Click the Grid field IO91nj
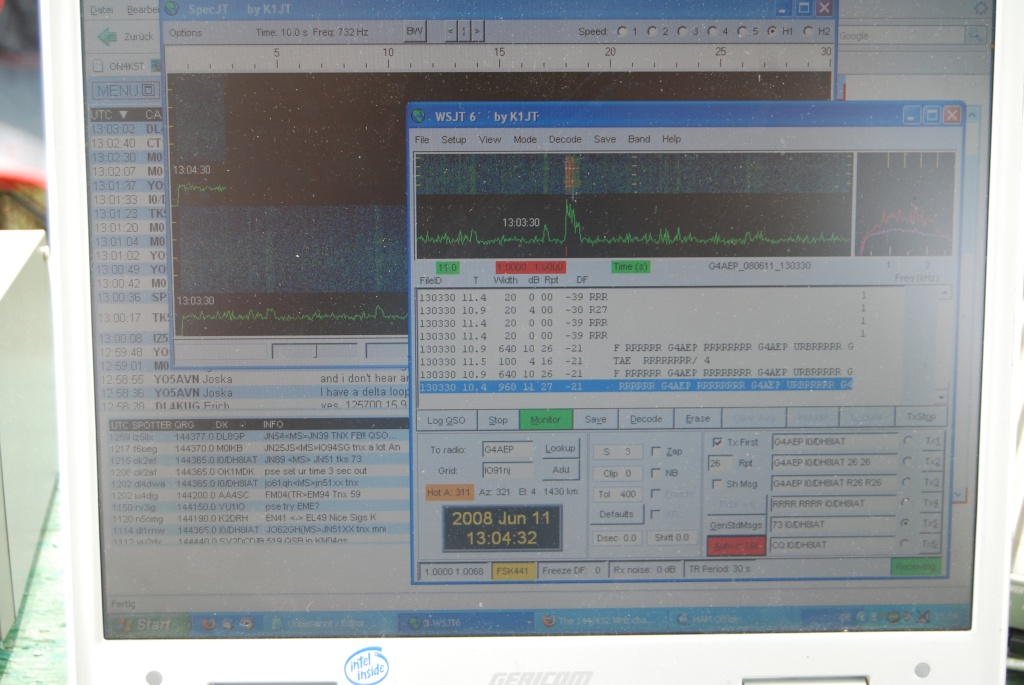 (x=507, y=470)
